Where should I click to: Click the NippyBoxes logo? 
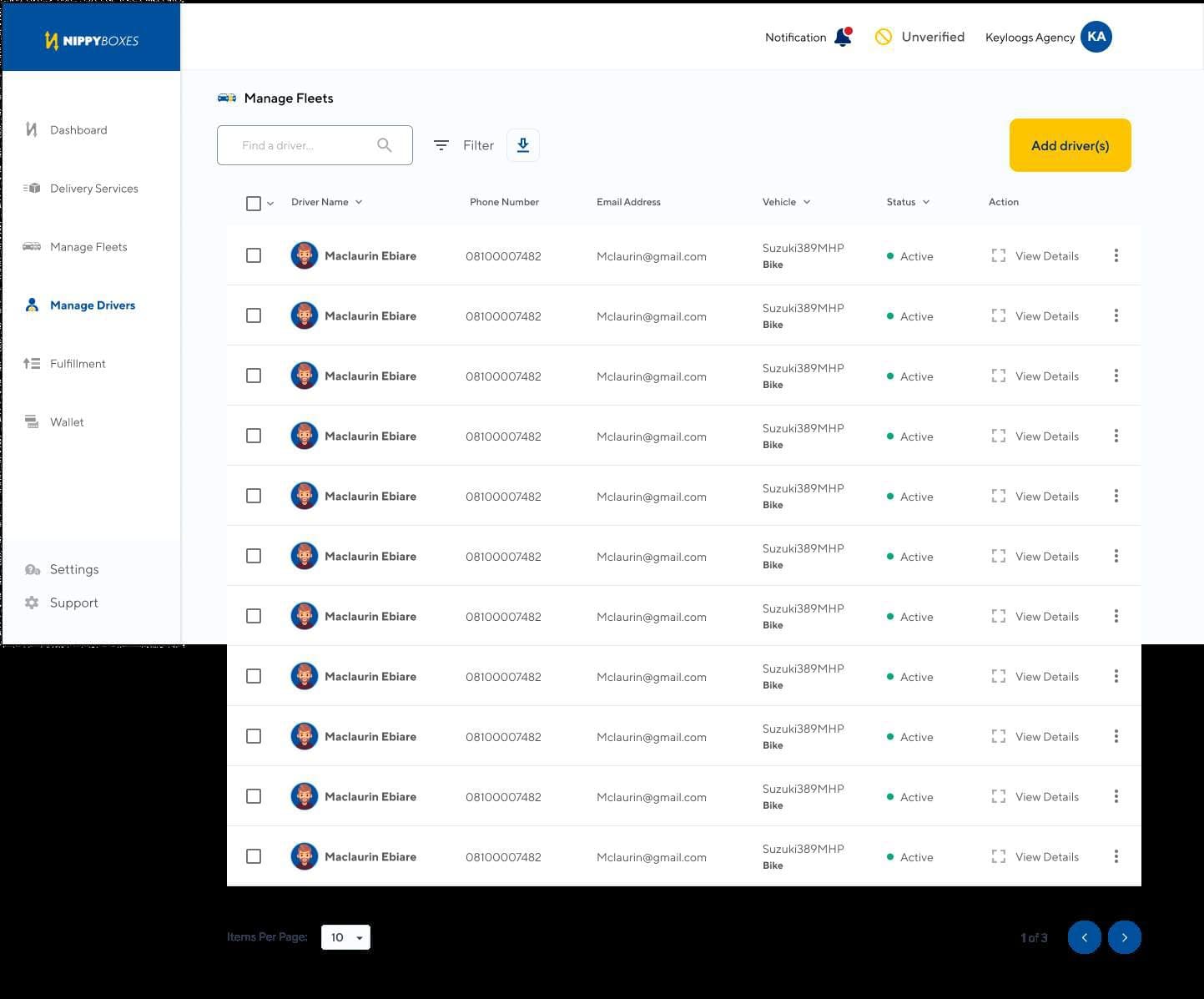pyautogui.click(x=91, y=40)
